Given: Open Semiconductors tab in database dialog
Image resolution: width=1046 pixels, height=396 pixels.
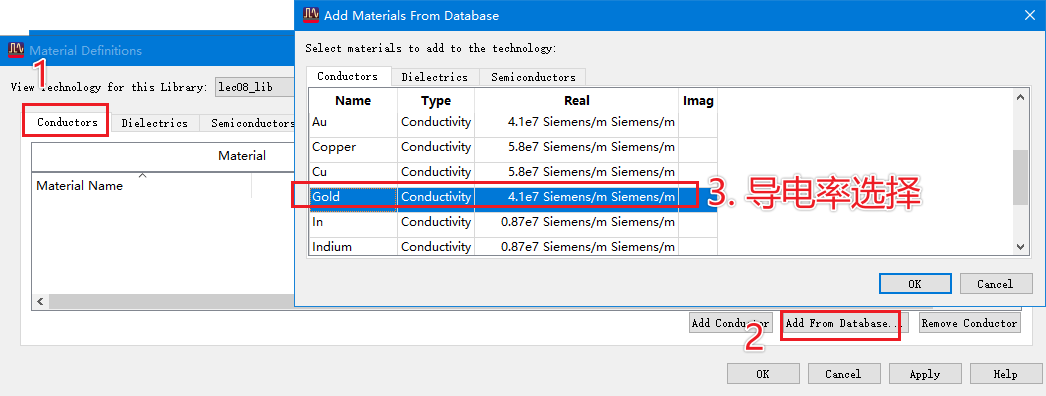Looking at the screenshot, I should (x=533, y=77).
